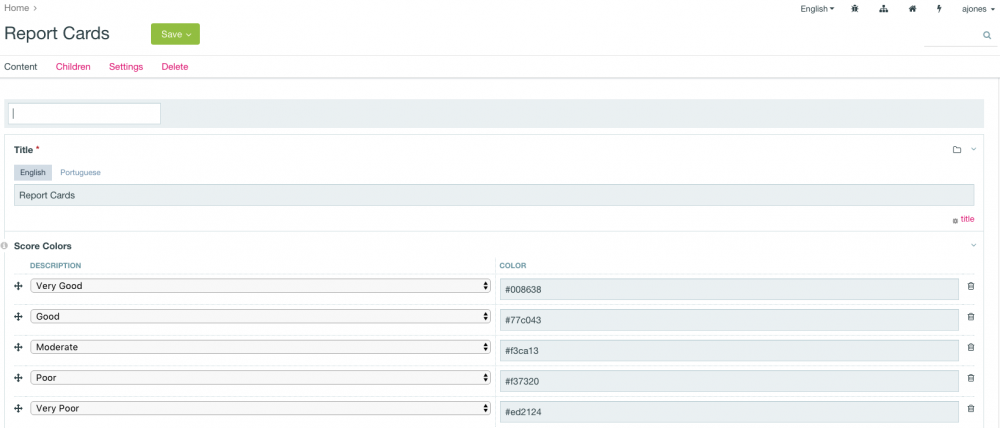This screenshot has height=428, width=1000.
Task: Click the green Save button
Action: 175,34
